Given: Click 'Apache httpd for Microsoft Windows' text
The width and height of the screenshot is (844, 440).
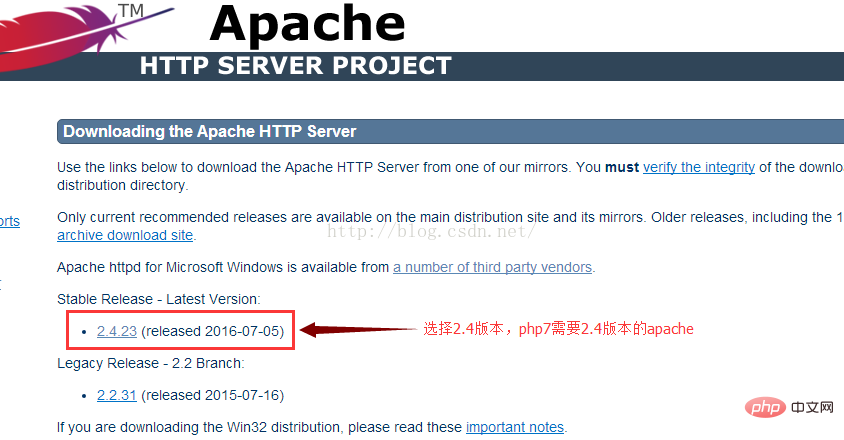Looking at the screenshot, I should point(170,267).
